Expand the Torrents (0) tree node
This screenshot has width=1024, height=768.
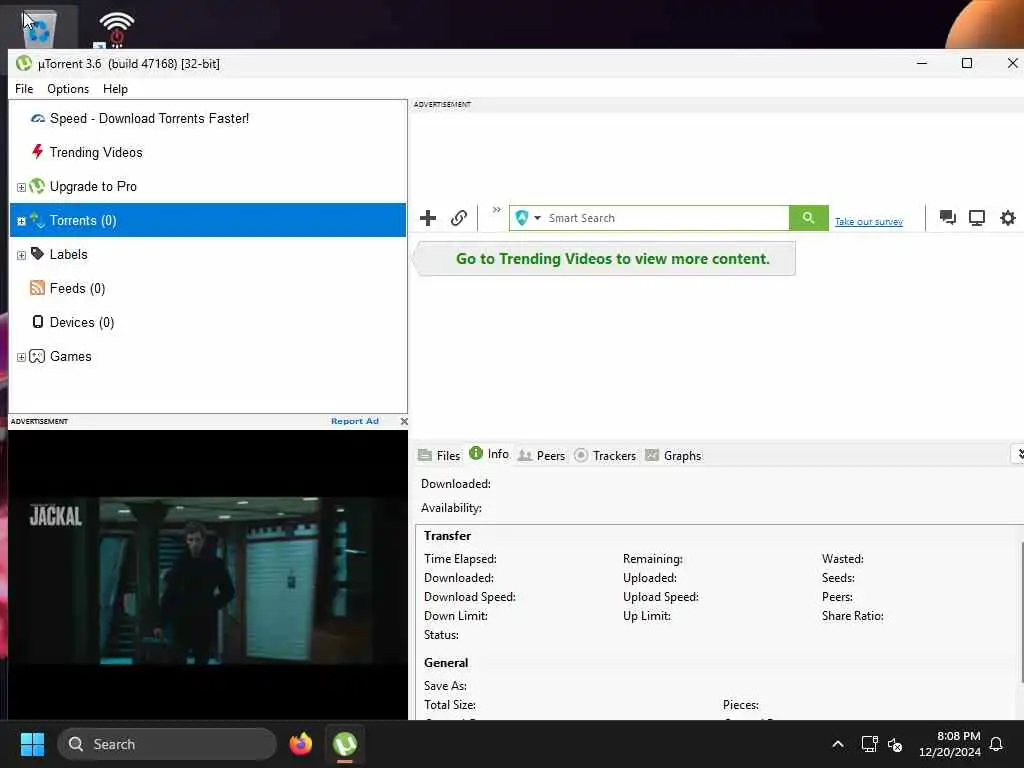[x=21, y=221]
